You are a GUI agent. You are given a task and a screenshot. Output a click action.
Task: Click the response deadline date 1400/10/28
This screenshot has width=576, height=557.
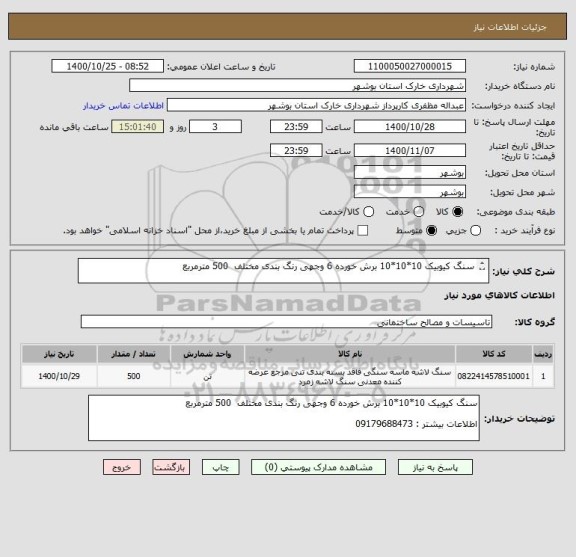(410, 127)
